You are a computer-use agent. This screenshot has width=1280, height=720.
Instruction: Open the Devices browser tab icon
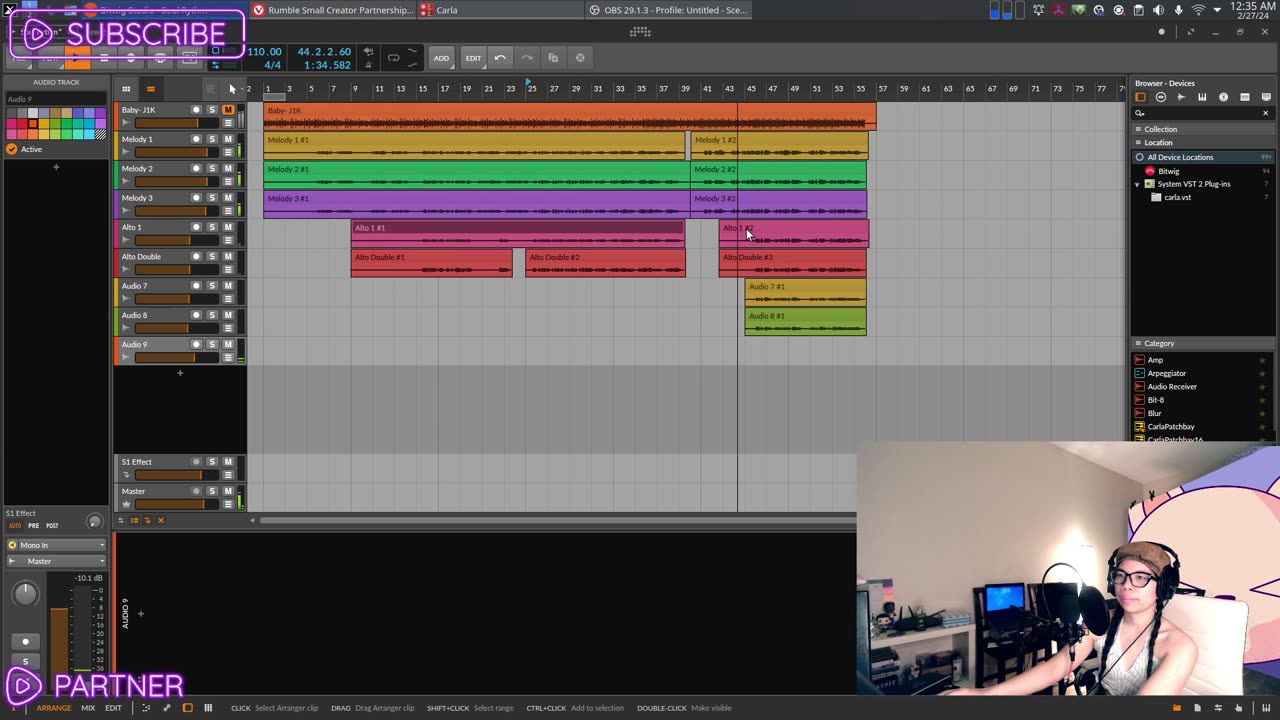(x=1140, y=97)
